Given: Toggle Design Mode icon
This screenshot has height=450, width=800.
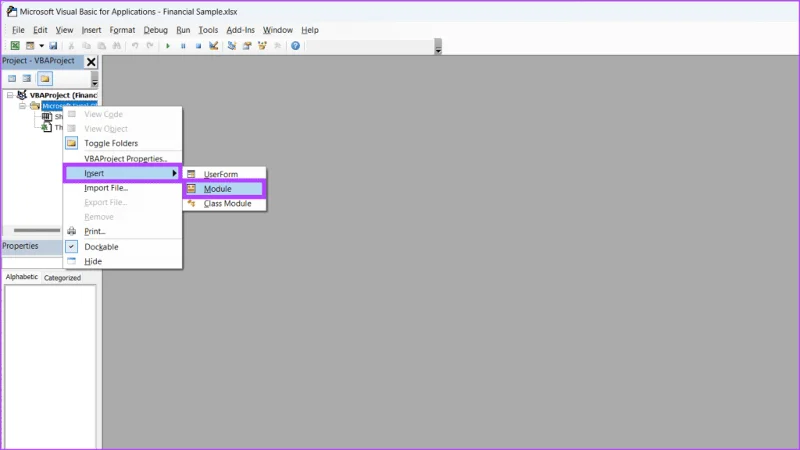Looking at the screenshot, I should (x=214, y=46).
